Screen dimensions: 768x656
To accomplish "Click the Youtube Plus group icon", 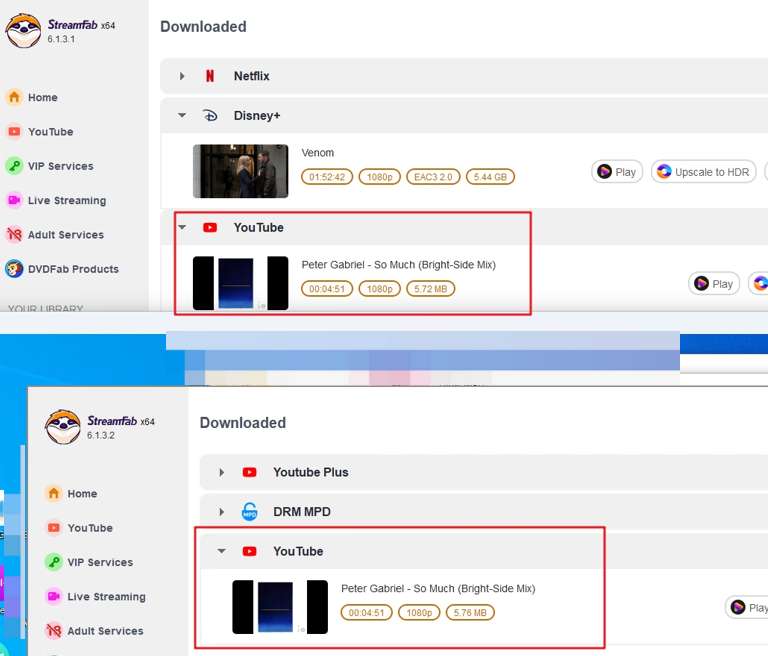I will click(x=249, y=472).
